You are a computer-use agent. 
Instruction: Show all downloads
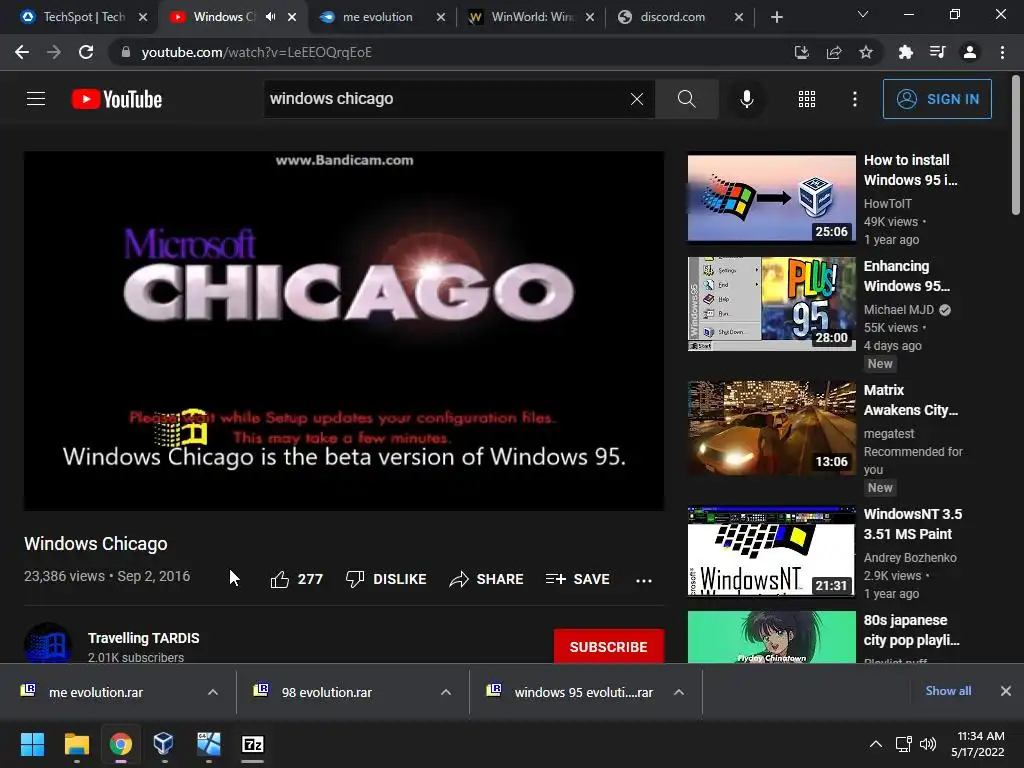click(948, 691)
